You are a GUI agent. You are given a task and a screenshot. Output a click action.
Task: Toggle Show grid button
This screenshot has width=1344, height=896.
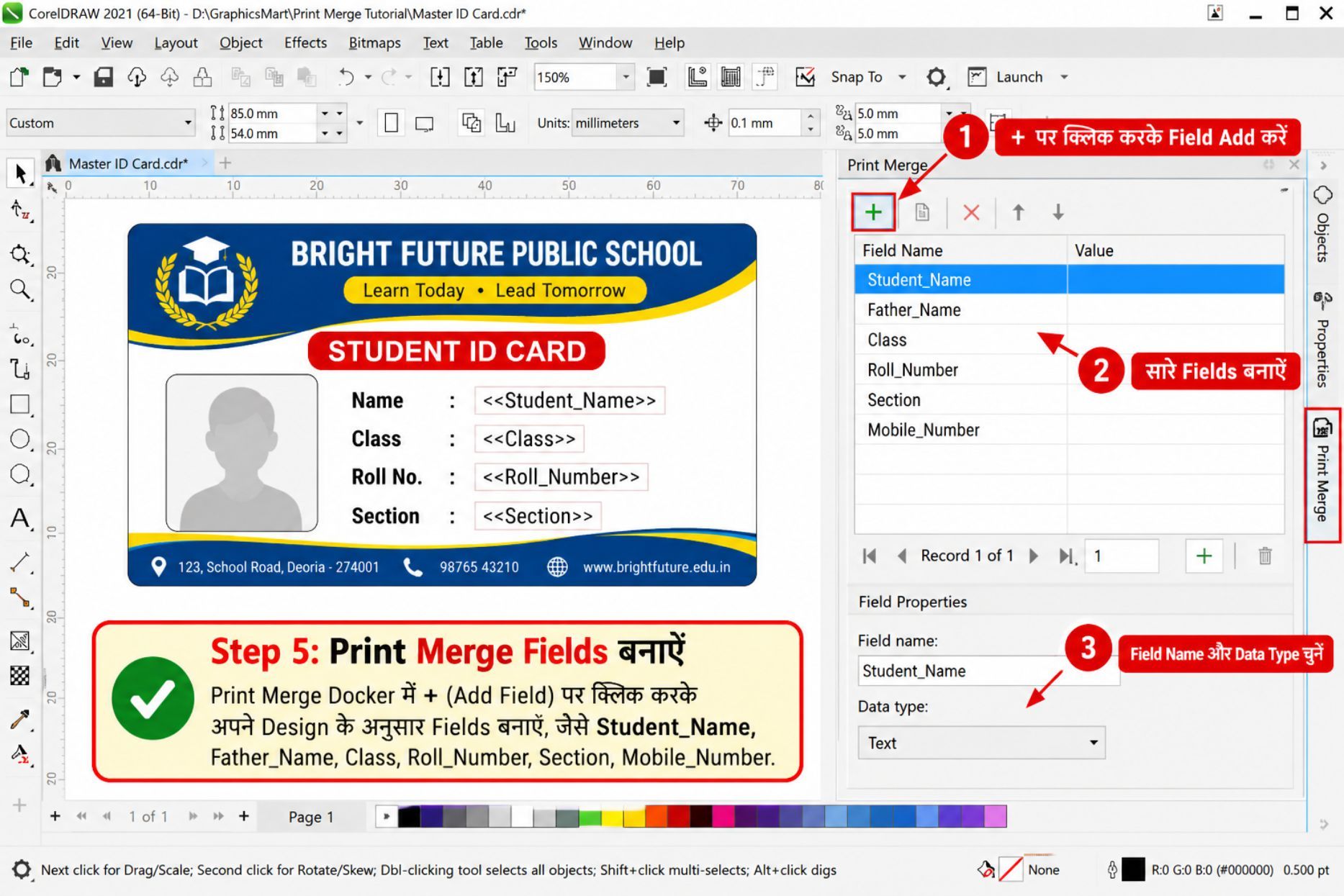[731, 77]
